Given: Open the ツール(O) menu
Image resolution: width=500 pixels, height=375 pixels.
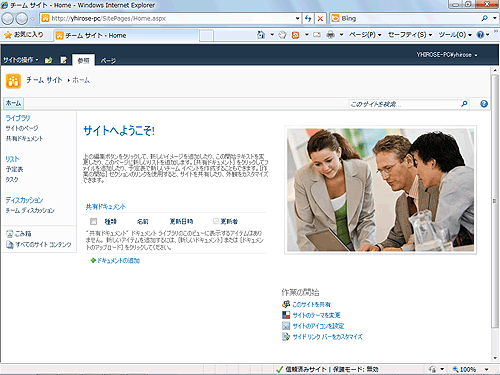Looking at the screenshot, I should pyautogui.click(x=455, y=35).
